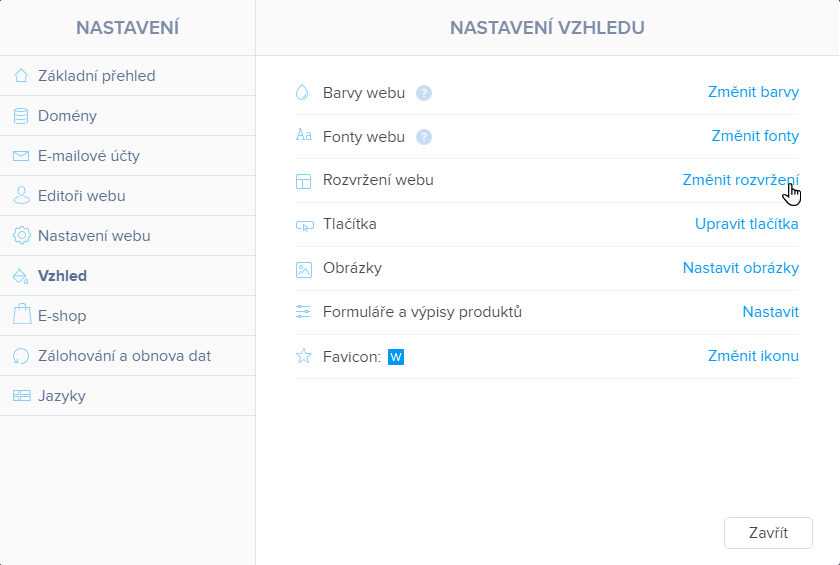The height and width of the screenshot is (565, 840).
Task: Click the Změnit rozvržení link
Action: coord(740,180)
